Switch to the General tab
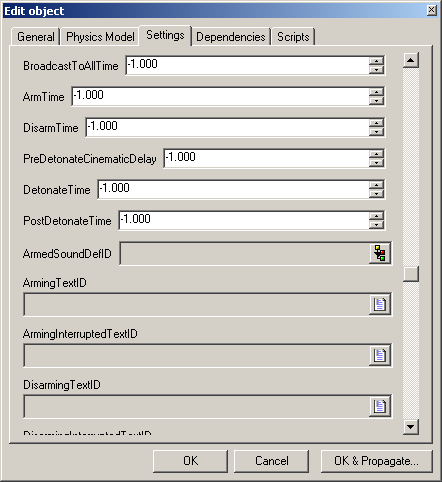 (36, 37)
